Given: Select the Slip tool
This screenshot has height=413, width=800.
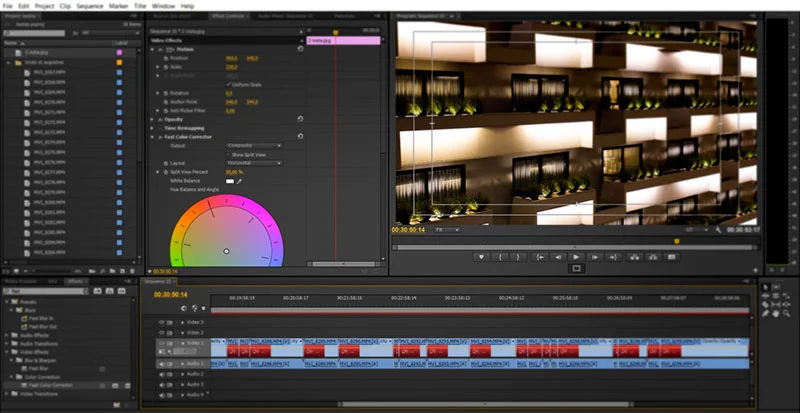Looking at the screenshot, I should (776, 304).
